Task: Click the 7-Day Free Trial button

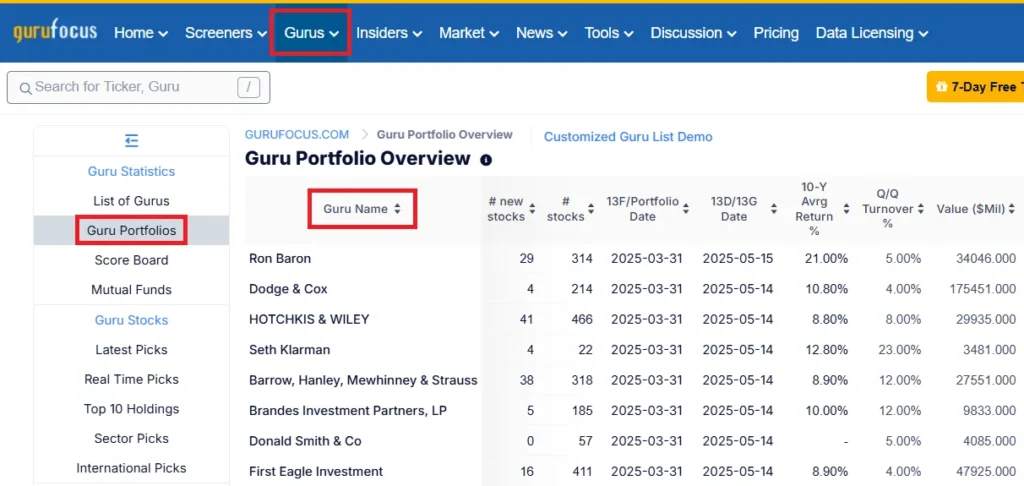Action: (x=976, y=87)
